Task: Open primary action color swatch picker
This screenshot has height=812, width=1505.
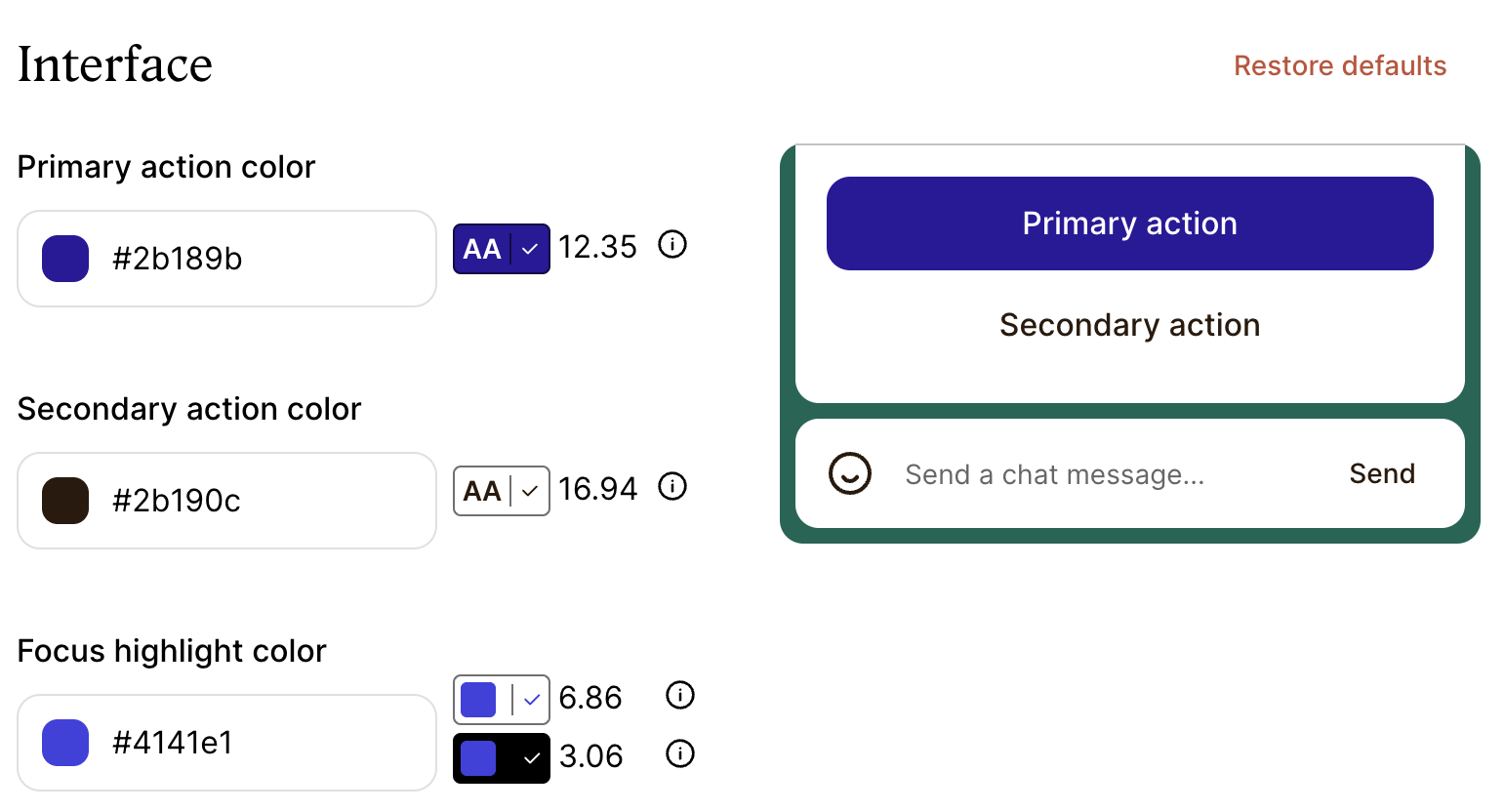Action: click(x=65, y=259)
